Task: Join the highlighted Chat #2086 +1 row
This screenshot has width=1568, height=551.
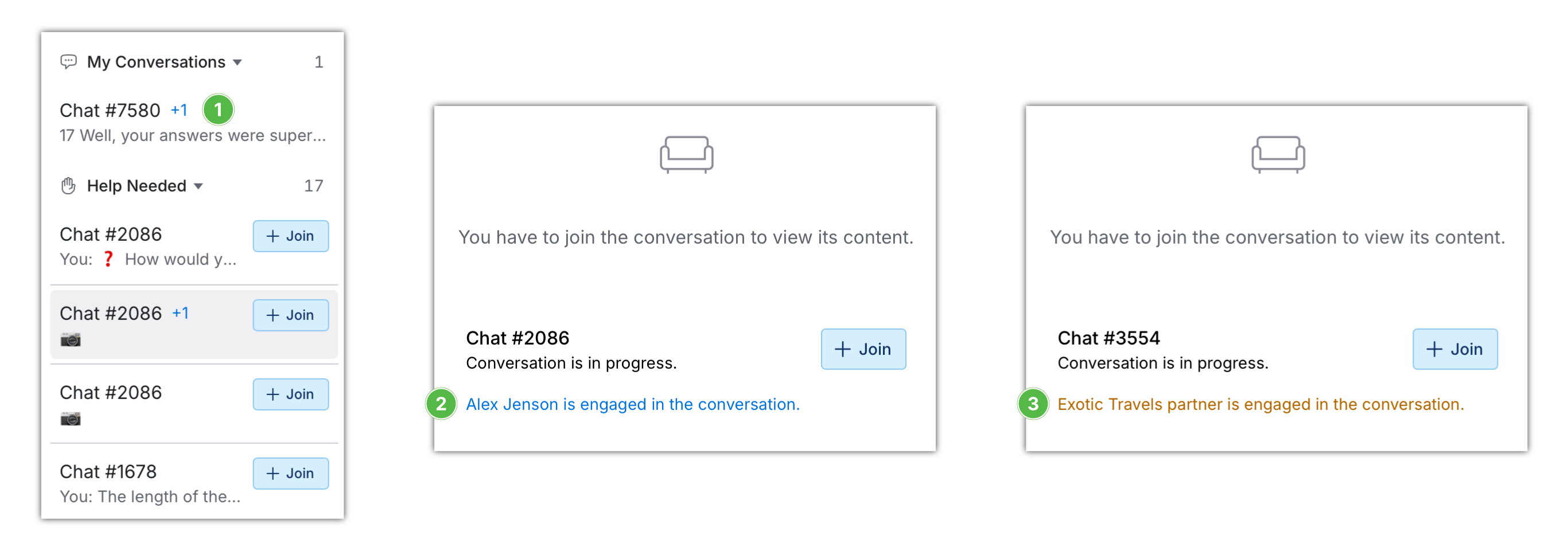Action: tap(290, 315)
